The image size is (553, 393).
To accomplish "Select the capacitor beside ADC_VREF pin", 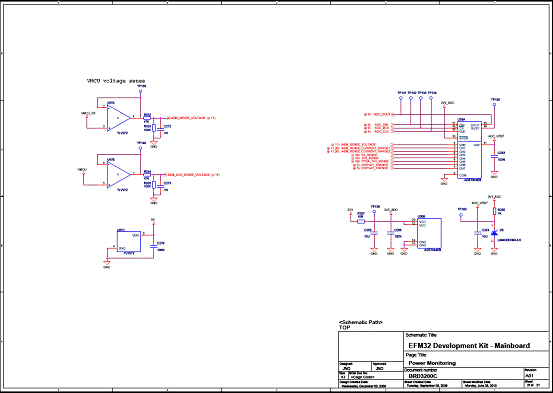I will click(x=494, y=156).
